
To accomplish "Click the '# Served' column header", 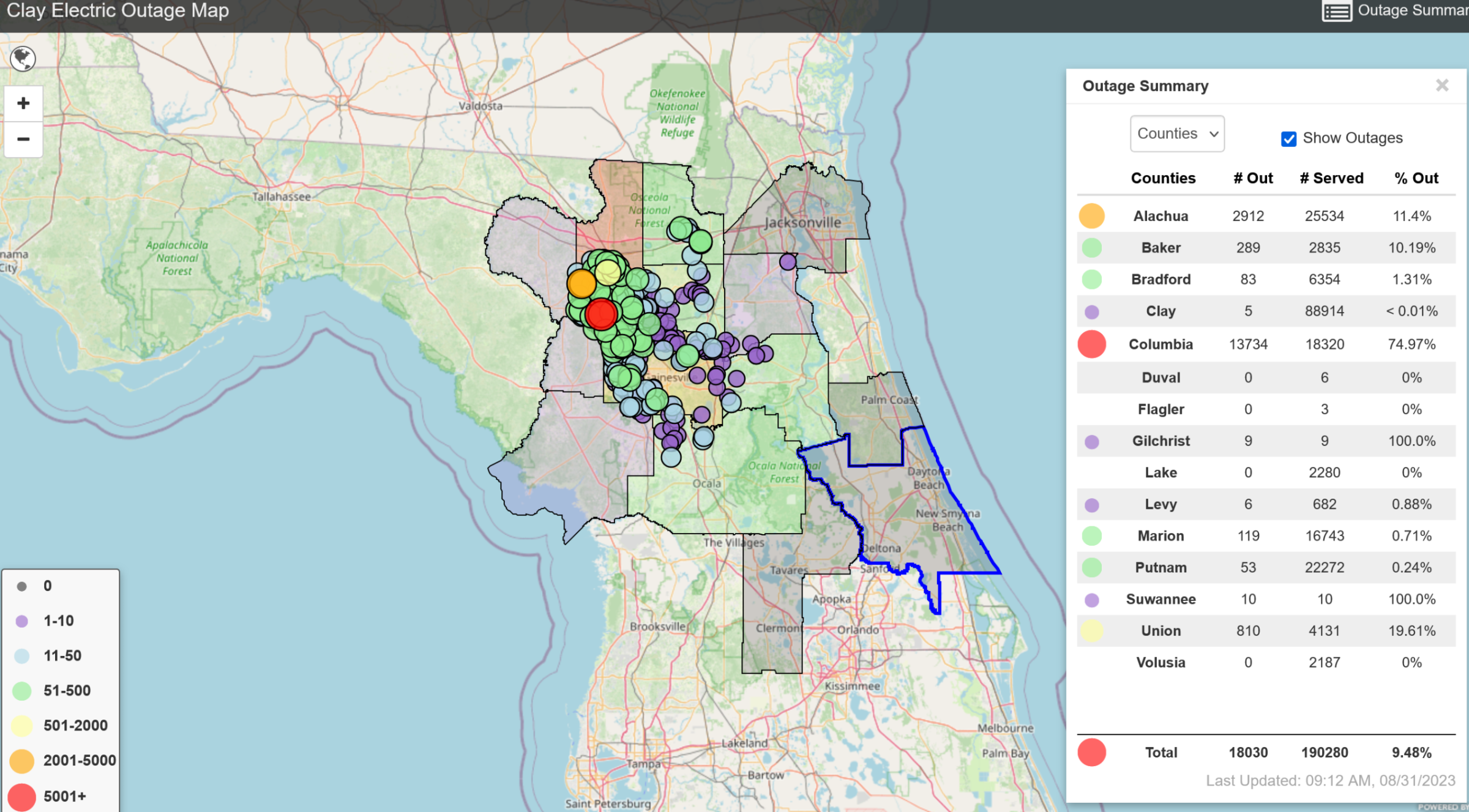I will click(1332, 178).
